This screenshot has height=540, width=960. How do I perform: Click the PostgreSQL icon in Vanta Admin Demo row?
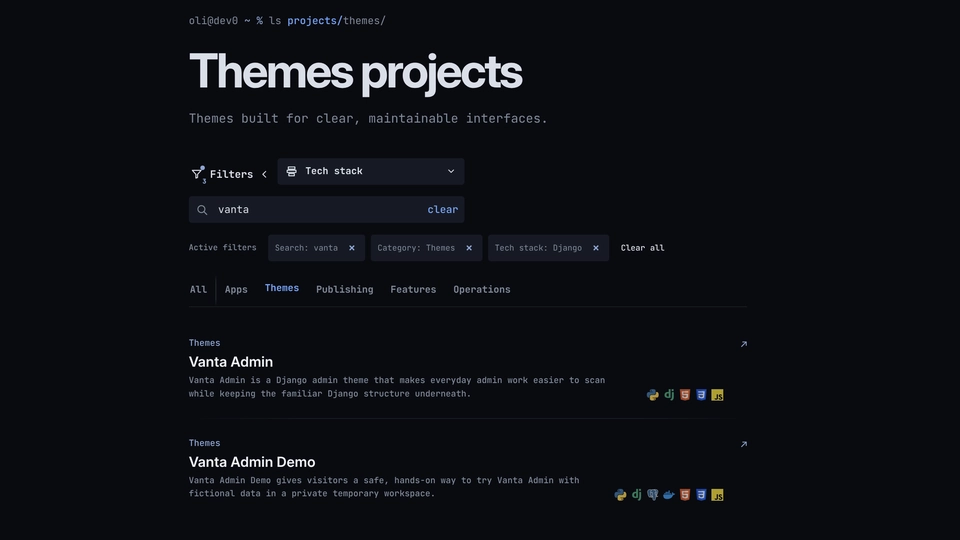click(653, 495)
